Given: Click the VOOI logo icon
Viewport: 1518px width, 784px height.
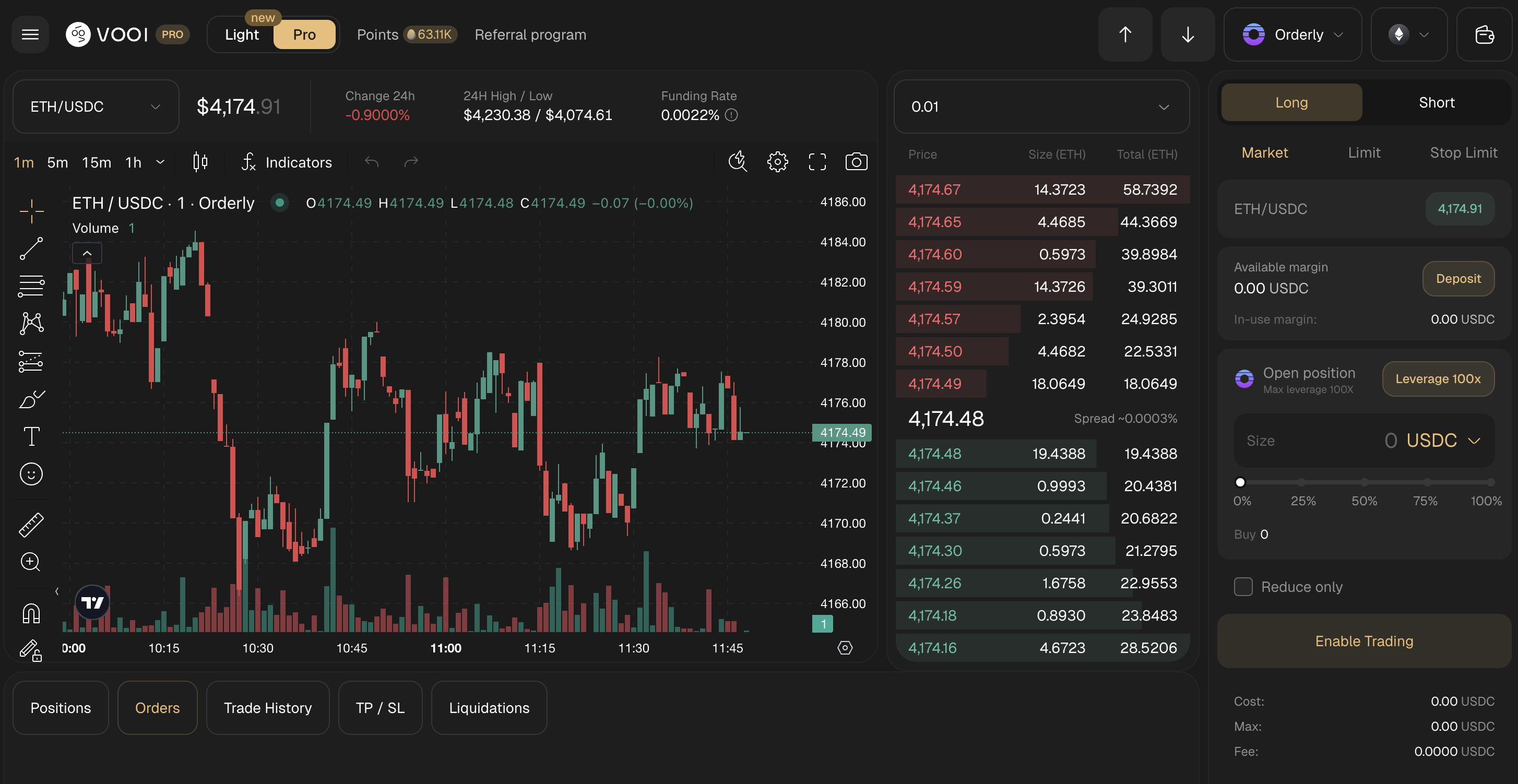Looking at the screenshot, I should 78,35.
